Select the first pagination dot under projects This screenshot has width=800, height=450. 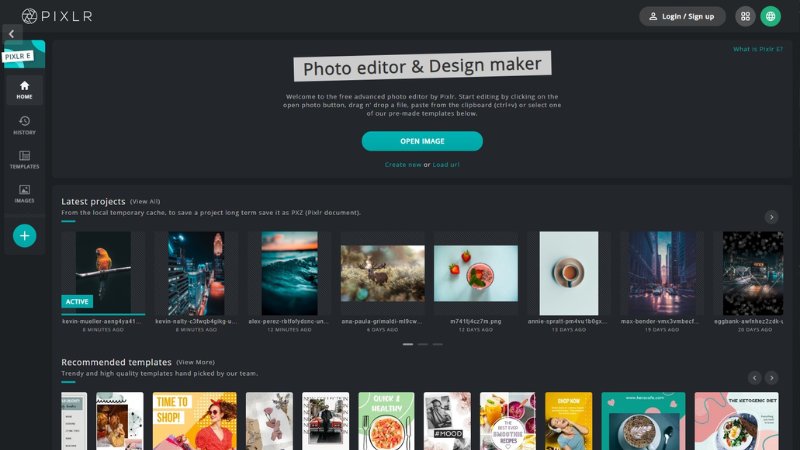pyautogui.click(x=408, y=344)
